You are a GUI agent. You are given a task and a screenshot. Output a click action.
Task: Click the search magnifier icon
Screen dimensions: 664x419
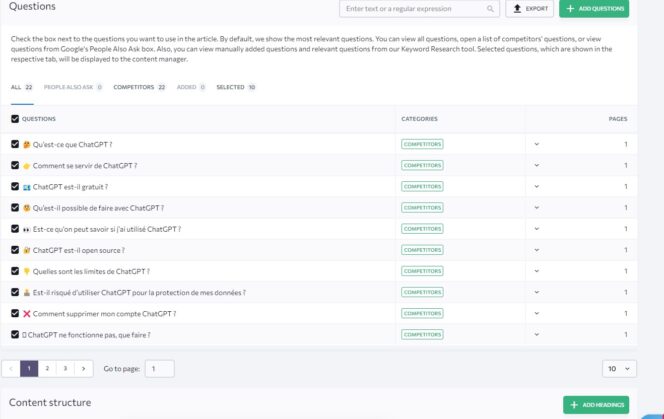(x=490, y=9)
